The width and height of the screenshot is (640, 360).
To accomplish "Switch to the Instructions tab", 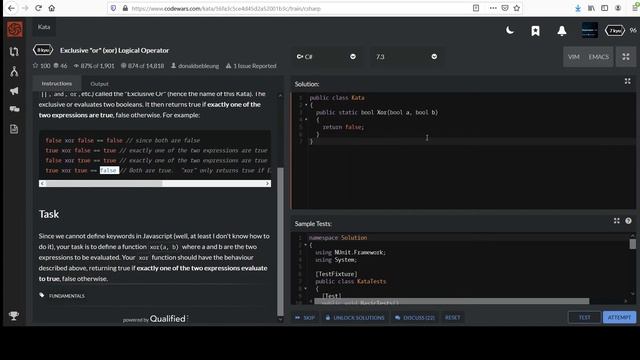I will (57, 83).
